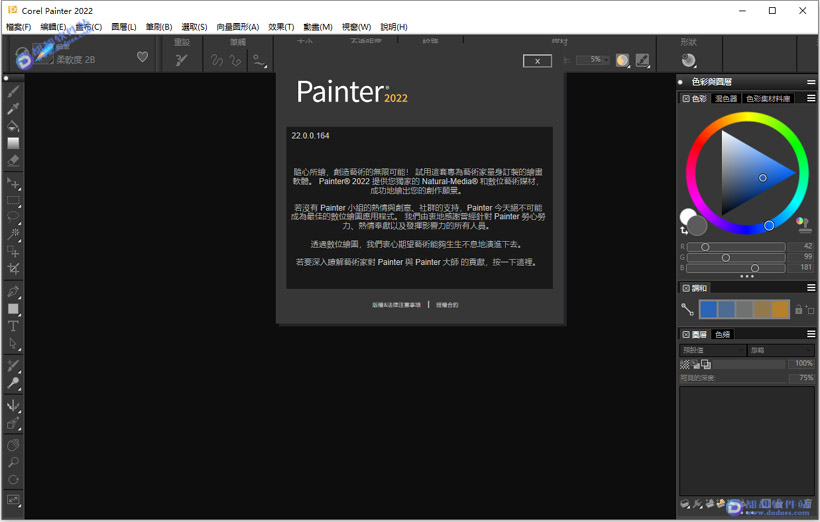Adjust the B blue slider

pos(736,268)
